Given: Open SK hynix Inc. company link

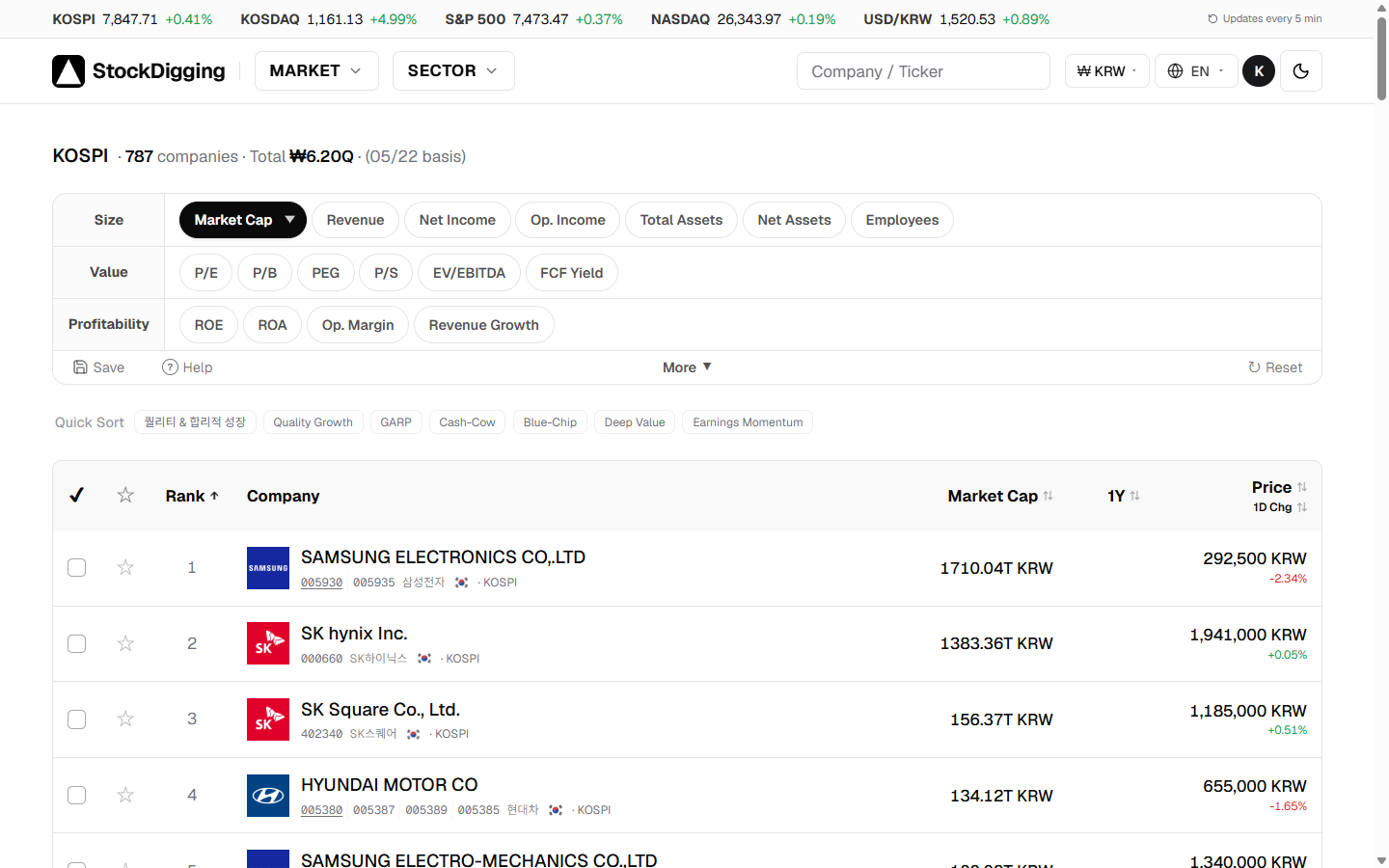Looking at the screenshot, I should (354, 634).
